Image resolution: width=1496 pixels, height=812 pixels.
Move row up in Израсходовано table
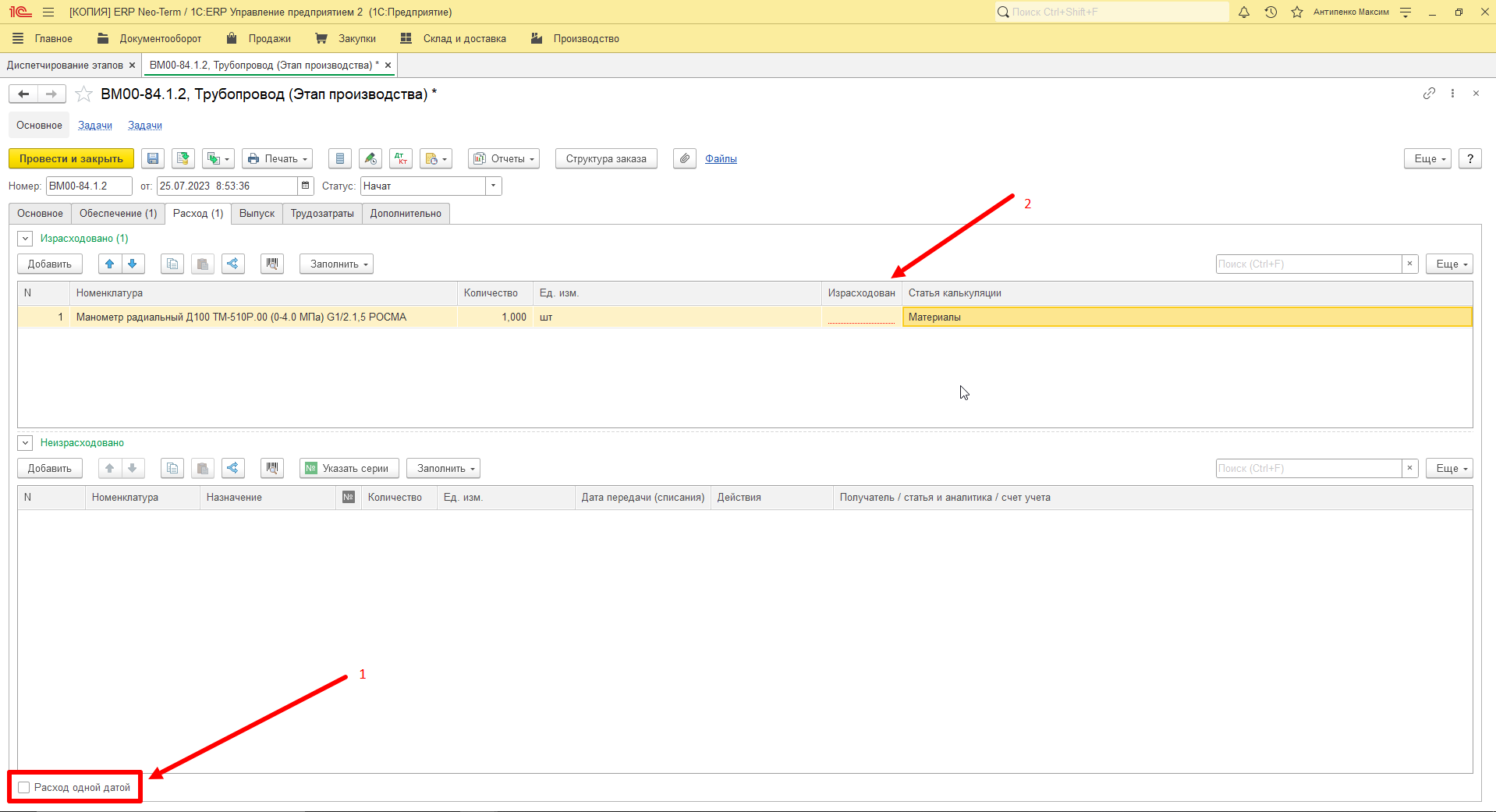click(x=110, y=264)
